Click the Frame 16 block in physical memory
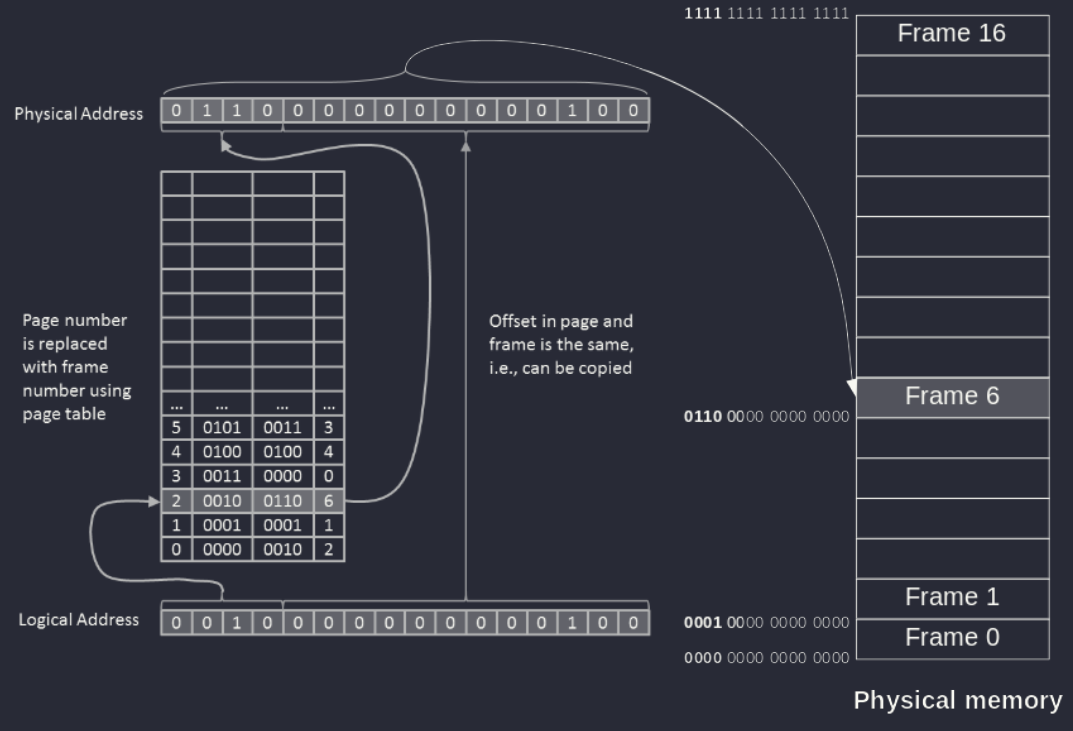The height and width of the screenshot is (731, 1073). coord(952,34)
